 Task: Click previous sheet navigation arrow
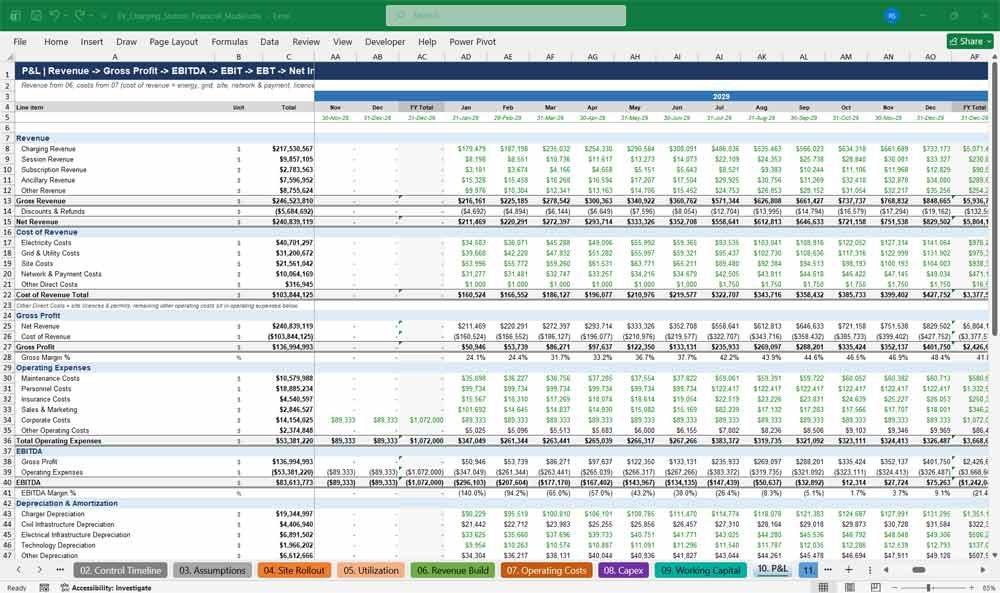(x=18, y=569)
